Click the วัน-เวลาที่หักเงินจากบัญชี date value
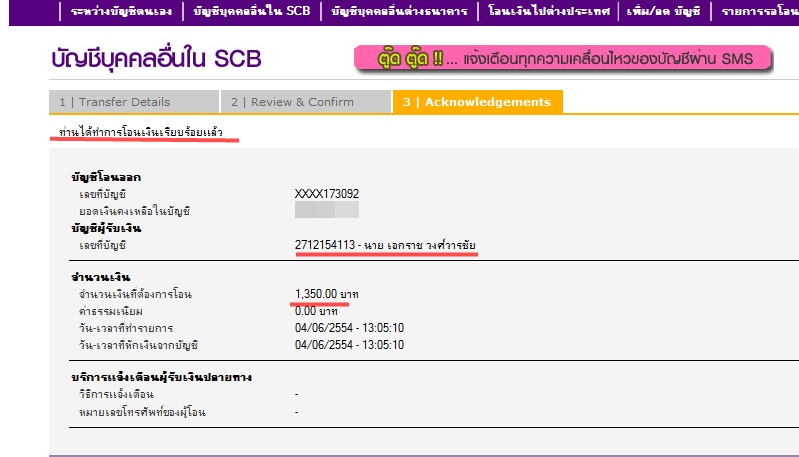 tap(349, 345)
